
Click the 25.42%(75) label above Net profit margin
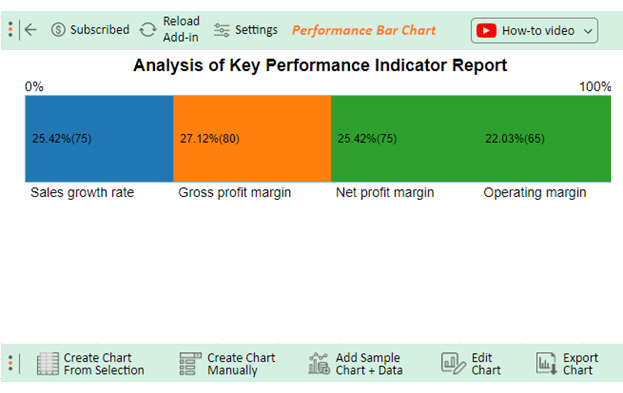click(367, 139)
